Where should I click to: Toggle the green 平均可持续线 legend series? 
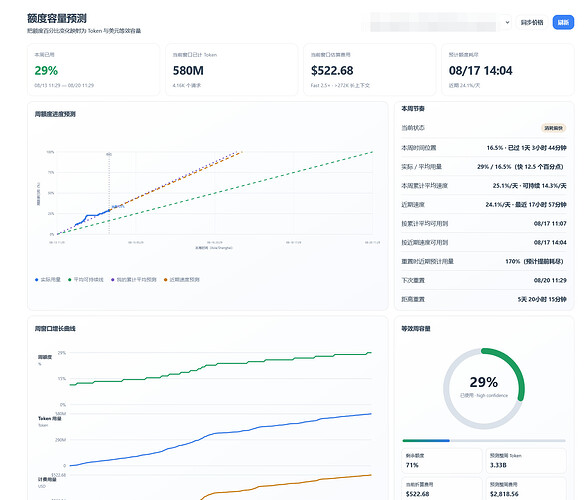[x=86, y=279]
